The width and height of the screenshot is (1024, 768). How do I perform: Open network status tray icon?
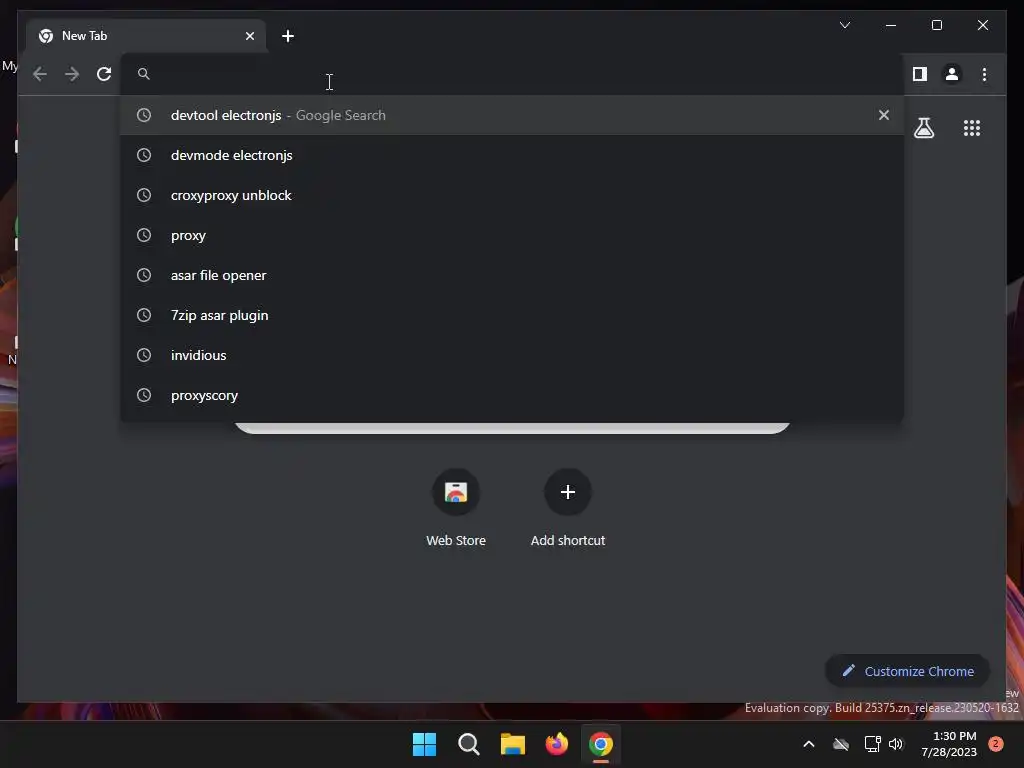pos(872,744)
